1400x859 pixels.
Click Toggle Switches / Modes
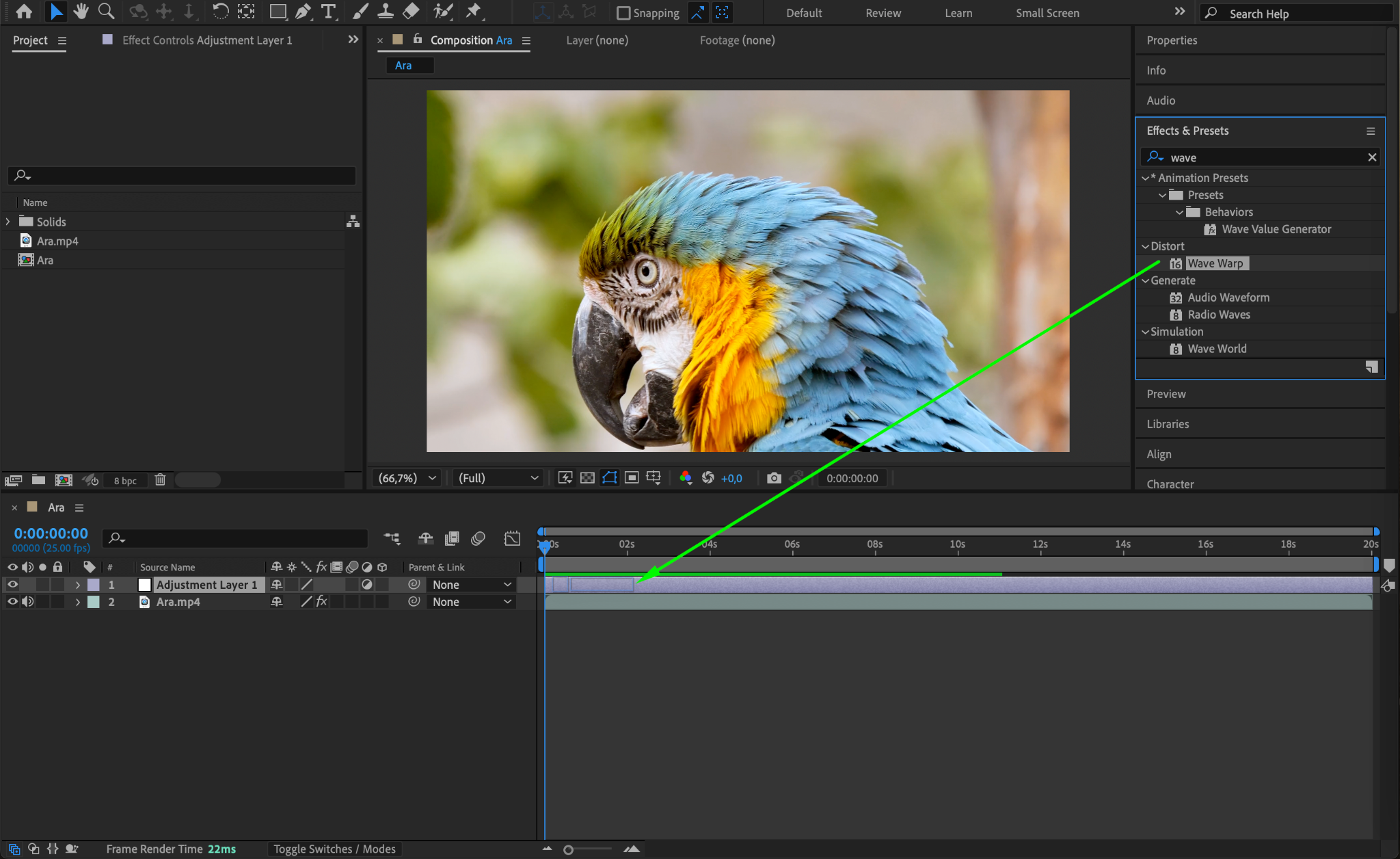click(x=334, y=849)
